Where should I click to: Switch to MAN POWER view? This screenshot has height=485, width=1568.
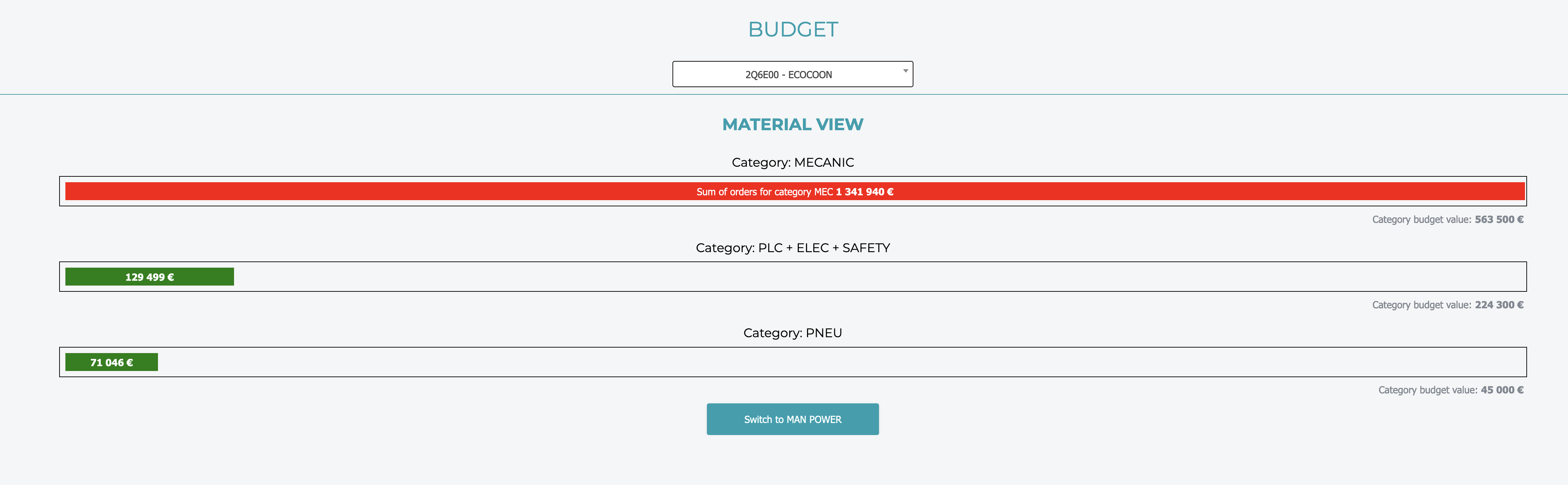(792, 419)
